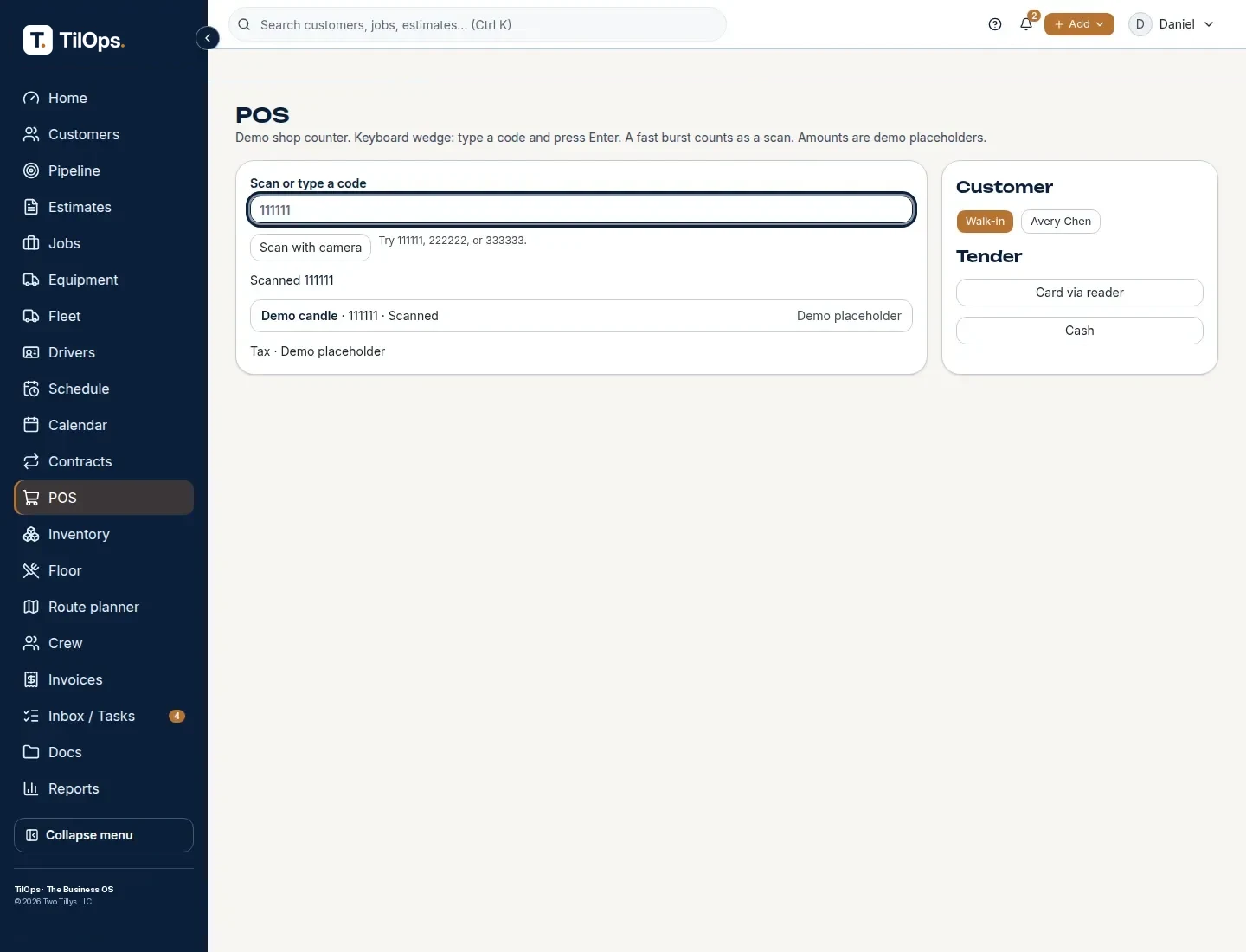Select Avery Chen as customer
Viewport: 1246px width, 952px height.
pos(1061,222)
